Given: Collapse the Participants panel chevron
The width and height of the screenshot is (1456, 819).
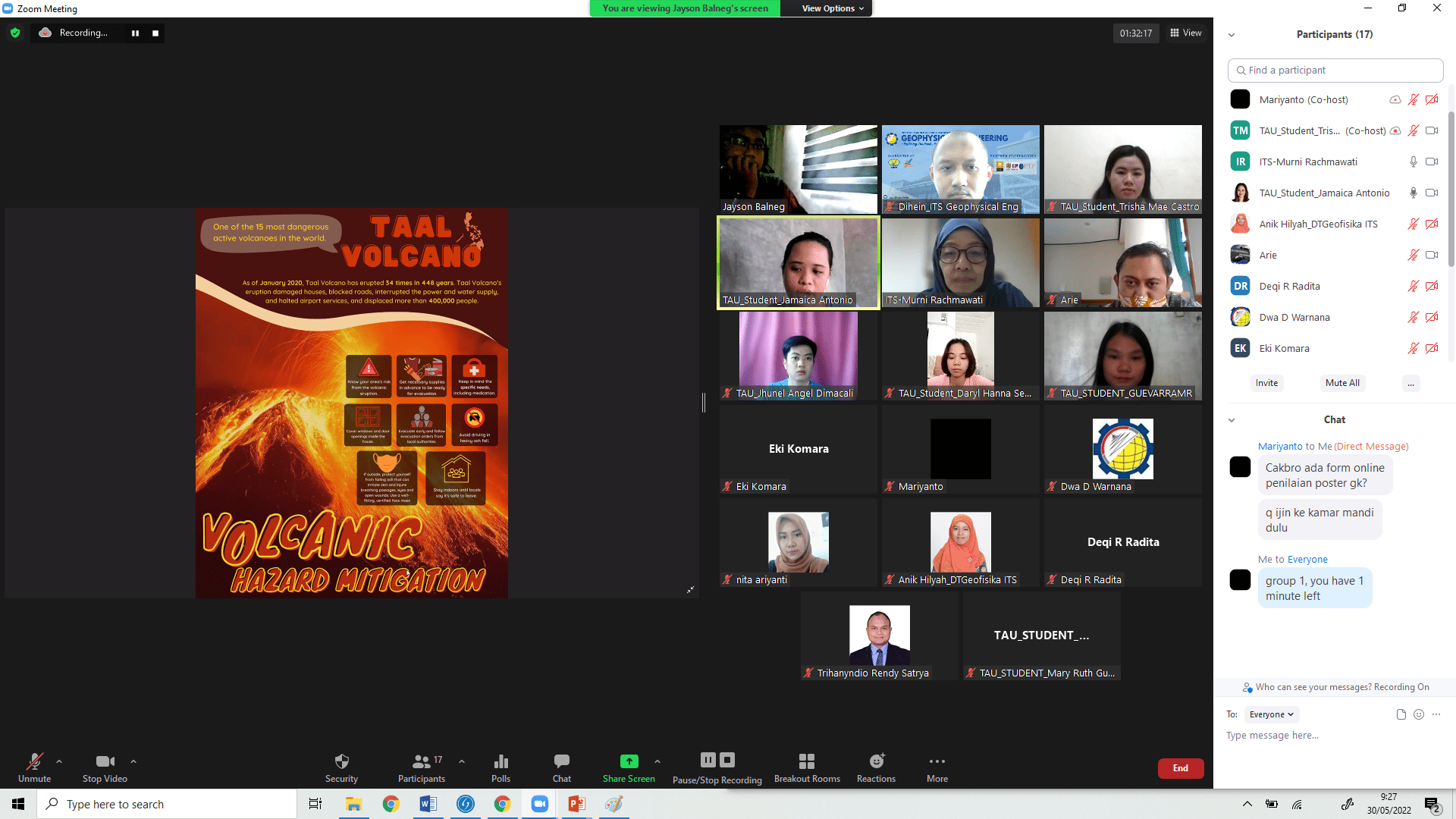Looking at the screenshot, I should (x=1232, y=35).
